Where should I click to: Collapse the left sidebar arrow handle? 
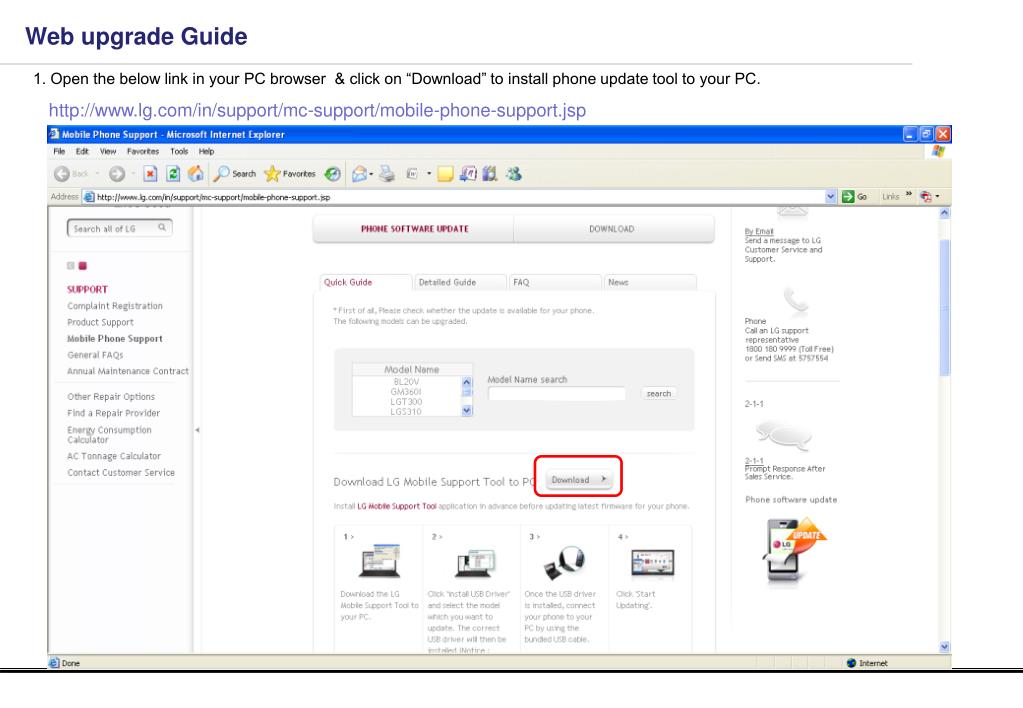197,430
